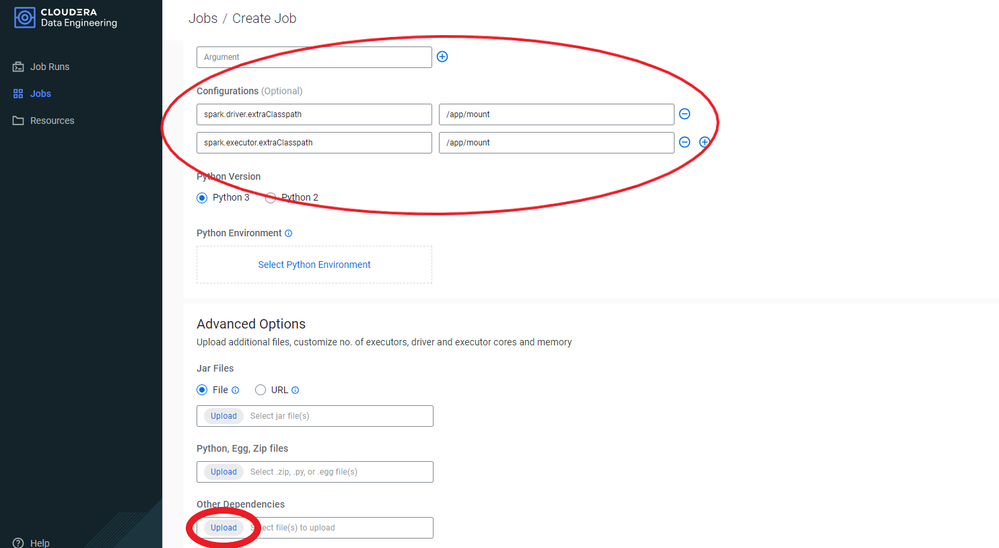Click Create Job breadcrumb text
Viewport: 999px width, 548px height.
click(264, 18)
